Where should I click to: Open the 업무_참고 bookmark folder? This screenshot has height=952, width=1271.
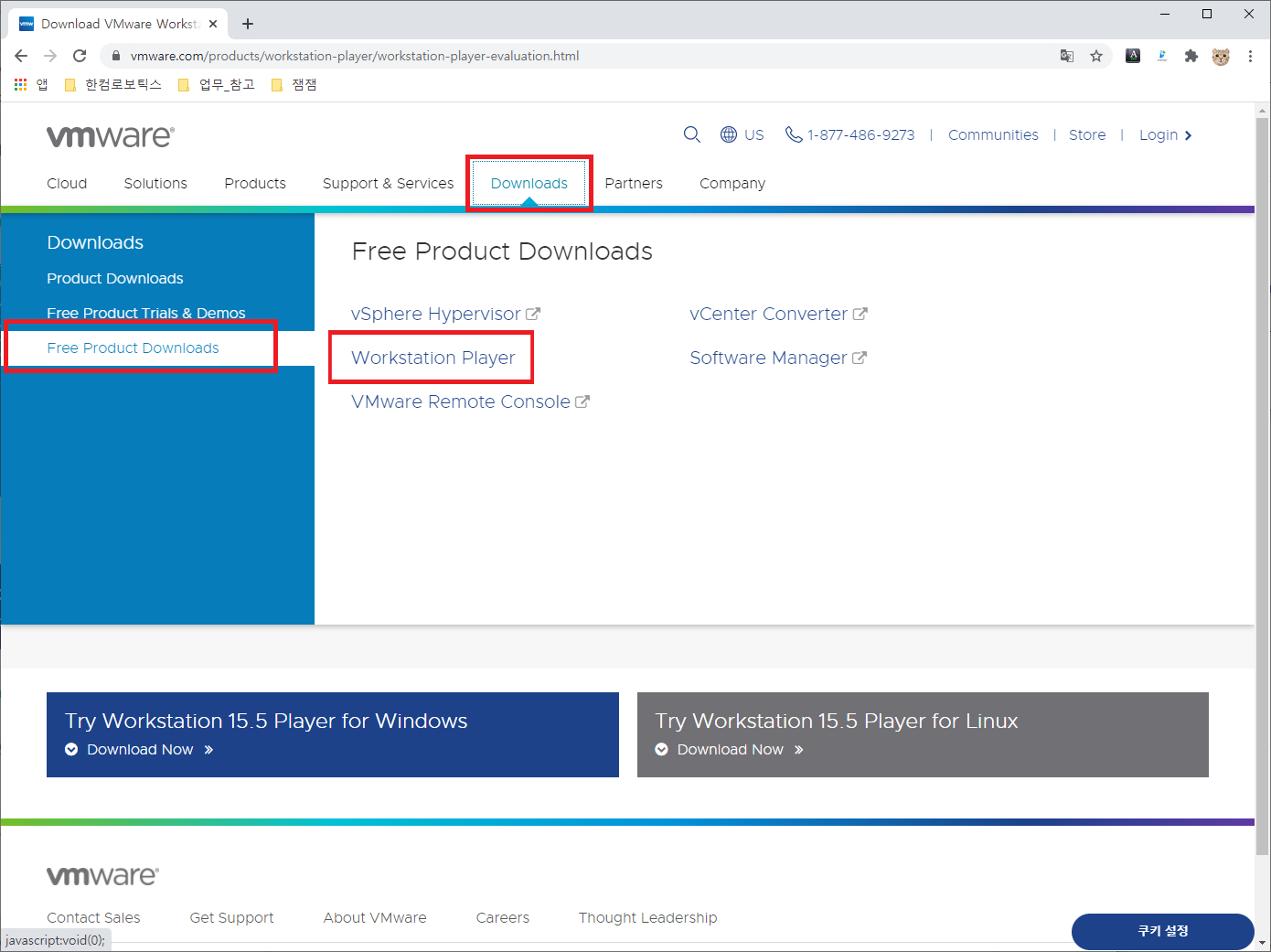(216, 84)
